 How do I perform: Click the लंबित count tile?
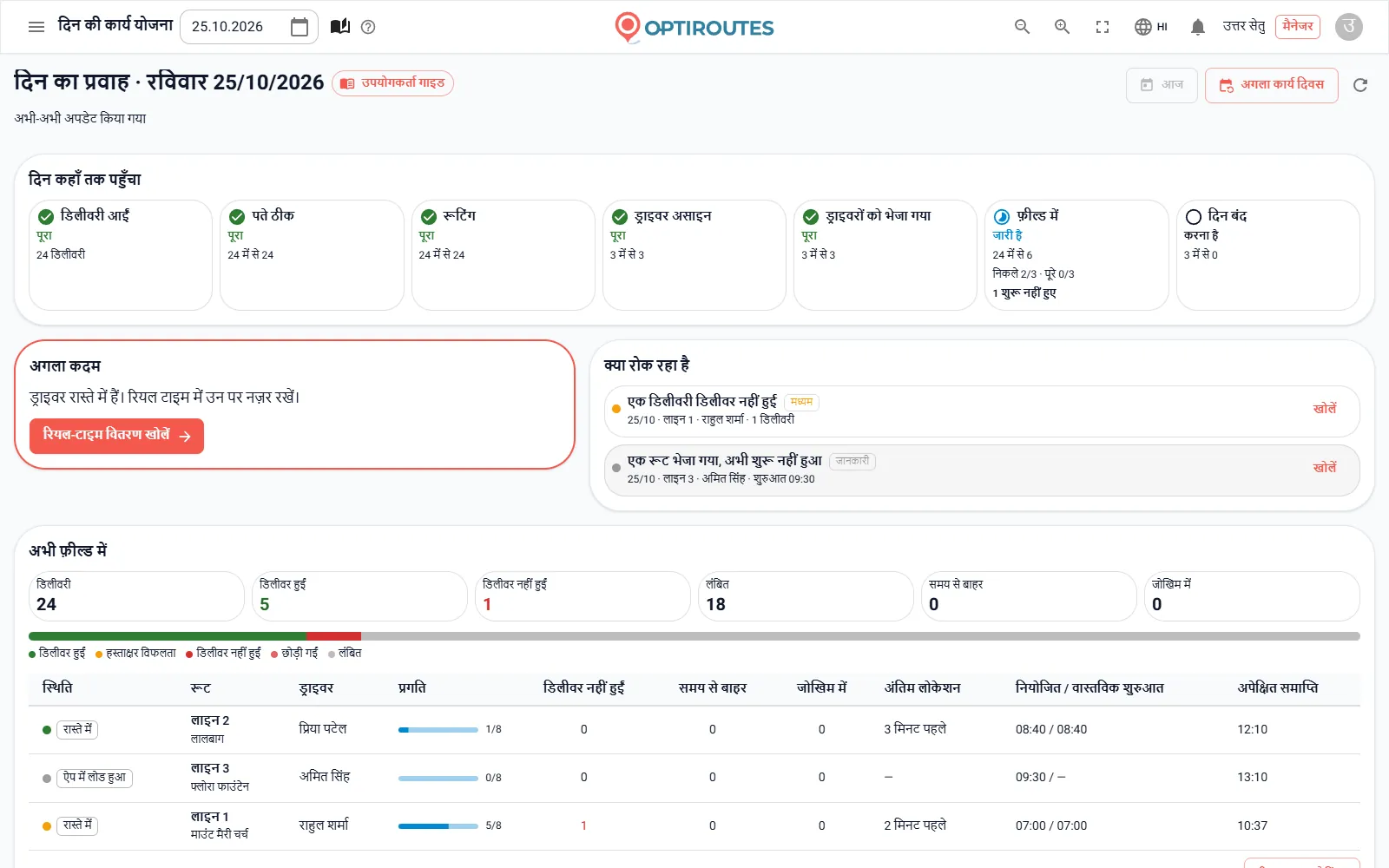[x=806, y=596]
